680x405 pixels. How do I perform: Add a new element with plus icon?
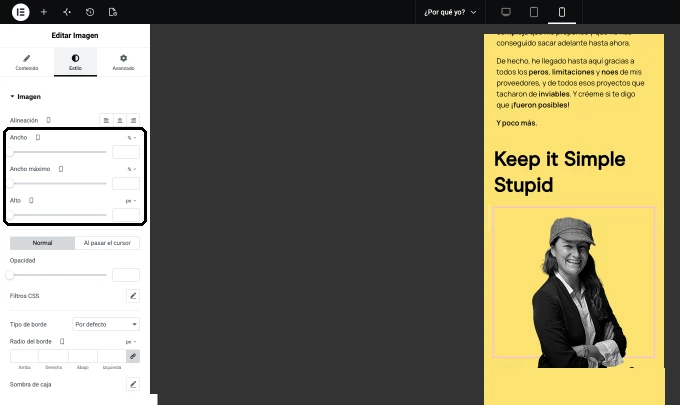point(44,12)
